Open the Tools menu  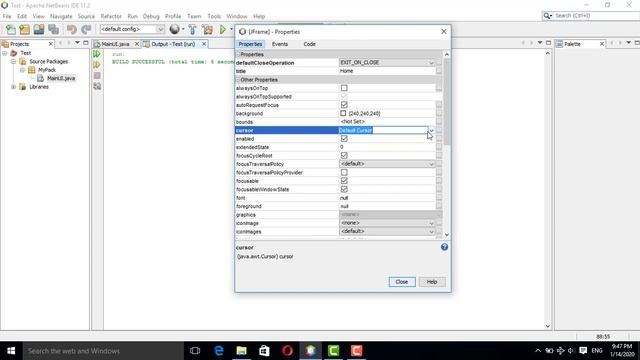(214, 16)
